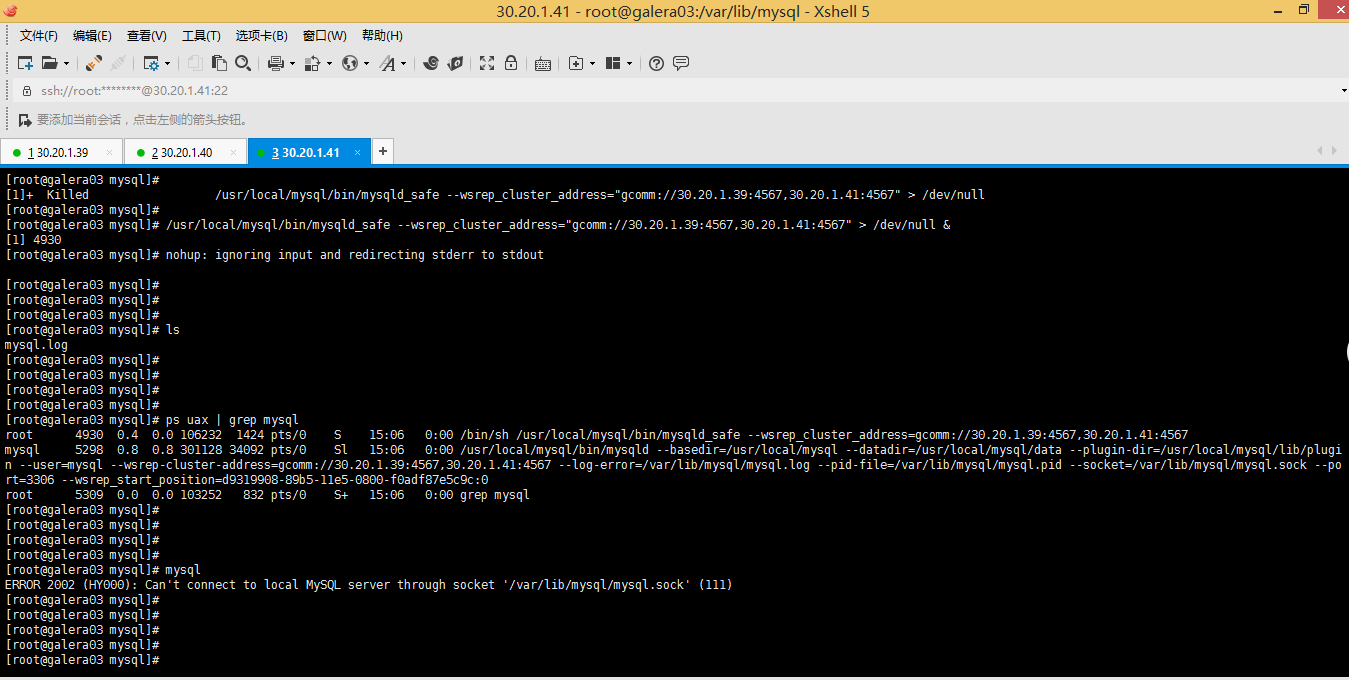Click the new tab group plus icon

click(x=575, y=63)
